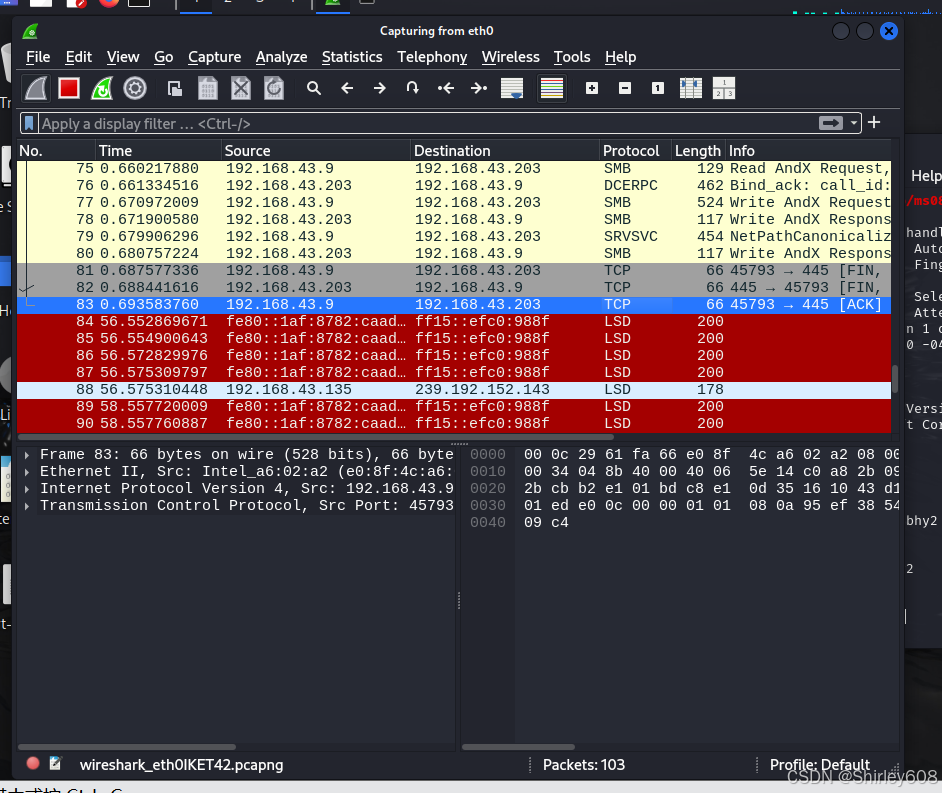Go forward in packet history arrow
The height and width of the screenshot is (793, 942).
(380, 89)
